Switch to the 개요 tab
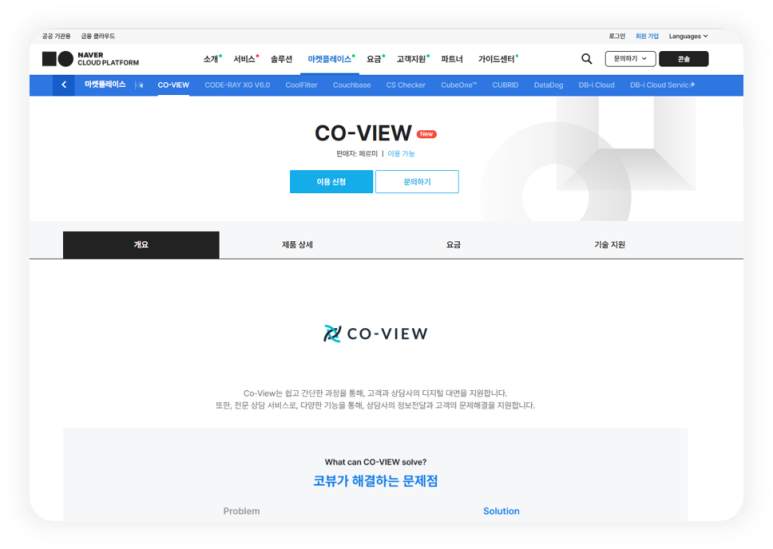 (141, 244)
